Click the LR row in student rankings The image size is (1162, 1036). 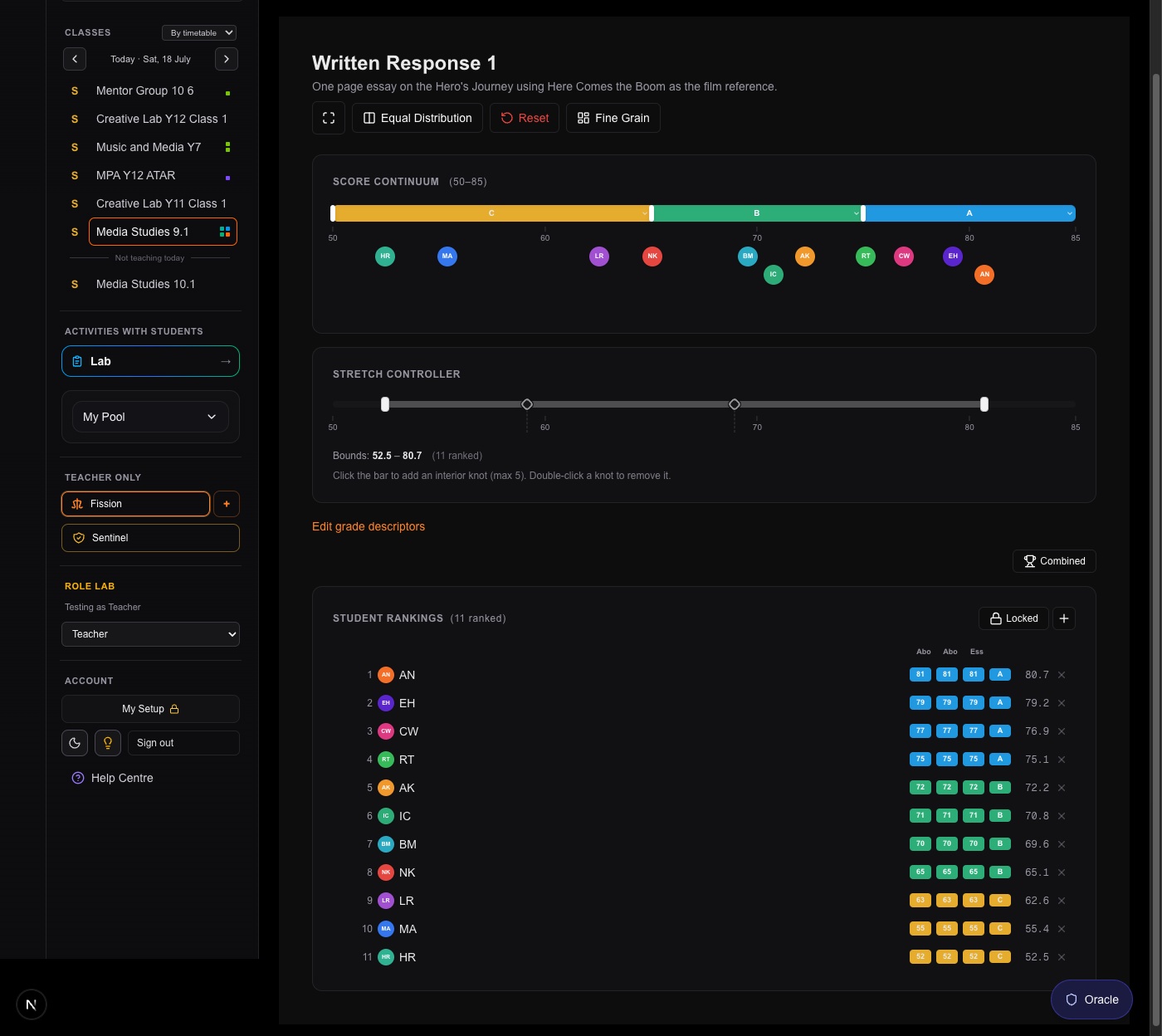[704, 901]
